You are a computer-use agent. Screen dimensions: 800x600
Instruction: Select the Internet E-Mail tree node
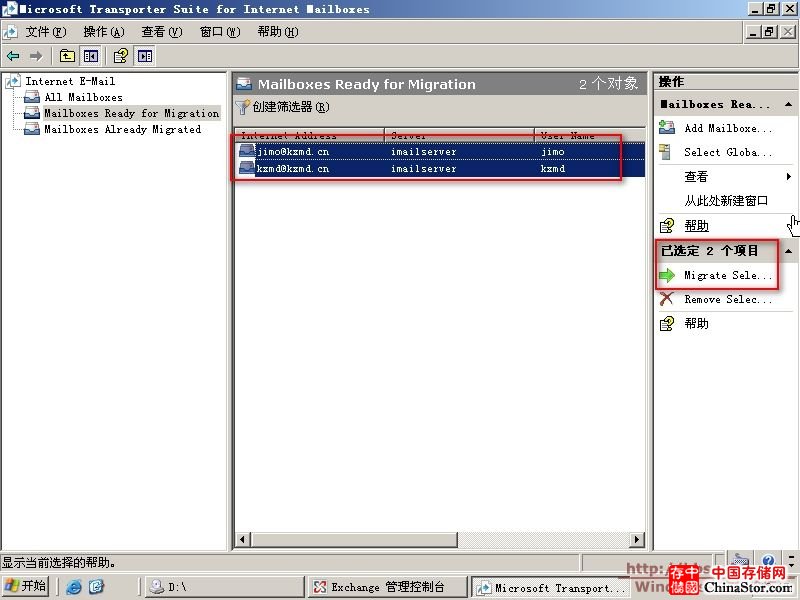point(70,81)
